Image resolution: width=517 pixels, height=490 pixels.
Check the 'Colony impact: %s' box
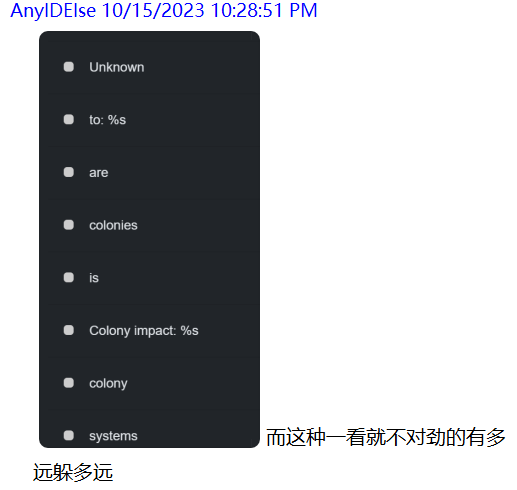(69, 330)
